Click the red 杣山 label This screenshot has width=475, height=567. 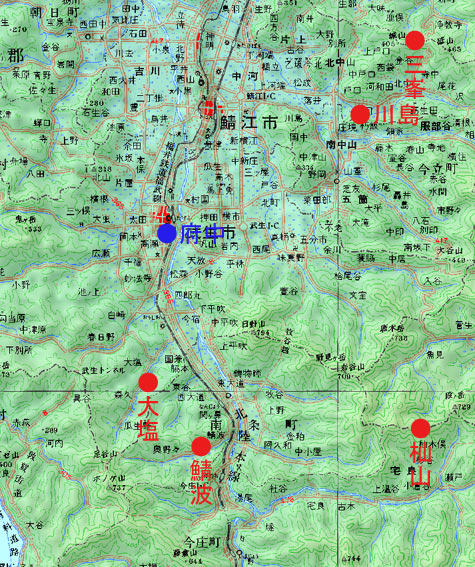[x=420, y=465]
